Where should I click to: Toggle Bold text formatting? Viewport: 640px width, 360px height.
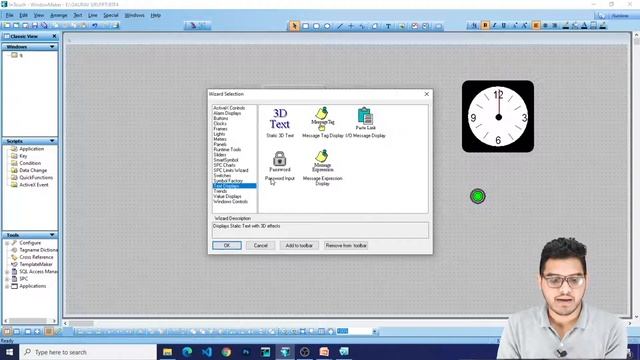pyautogui.click(x=485, y=25)
